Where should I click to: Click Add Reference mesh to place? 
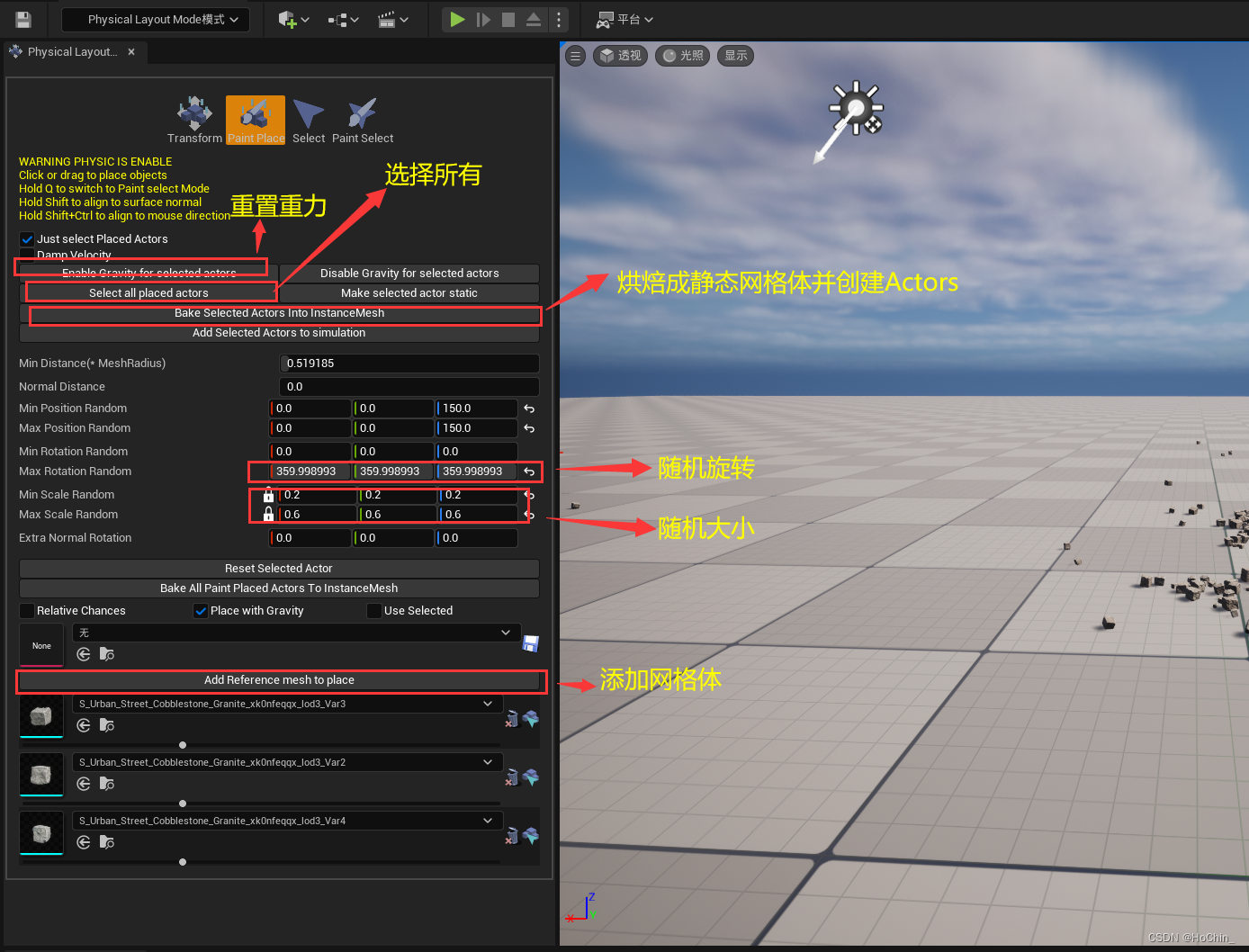(279, 680)
